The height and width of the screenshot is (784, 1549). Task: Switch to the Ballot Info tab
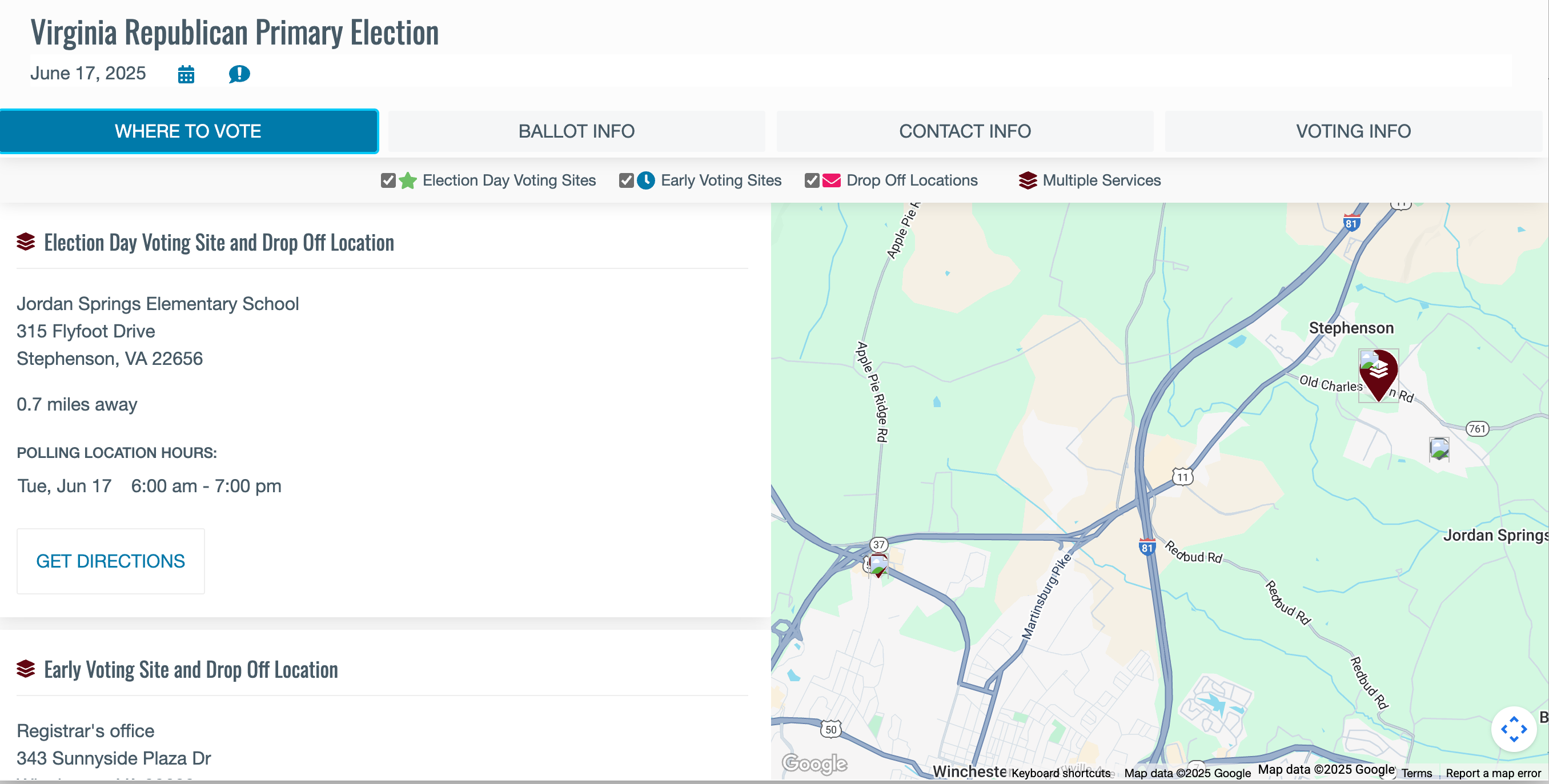(576, 131)
